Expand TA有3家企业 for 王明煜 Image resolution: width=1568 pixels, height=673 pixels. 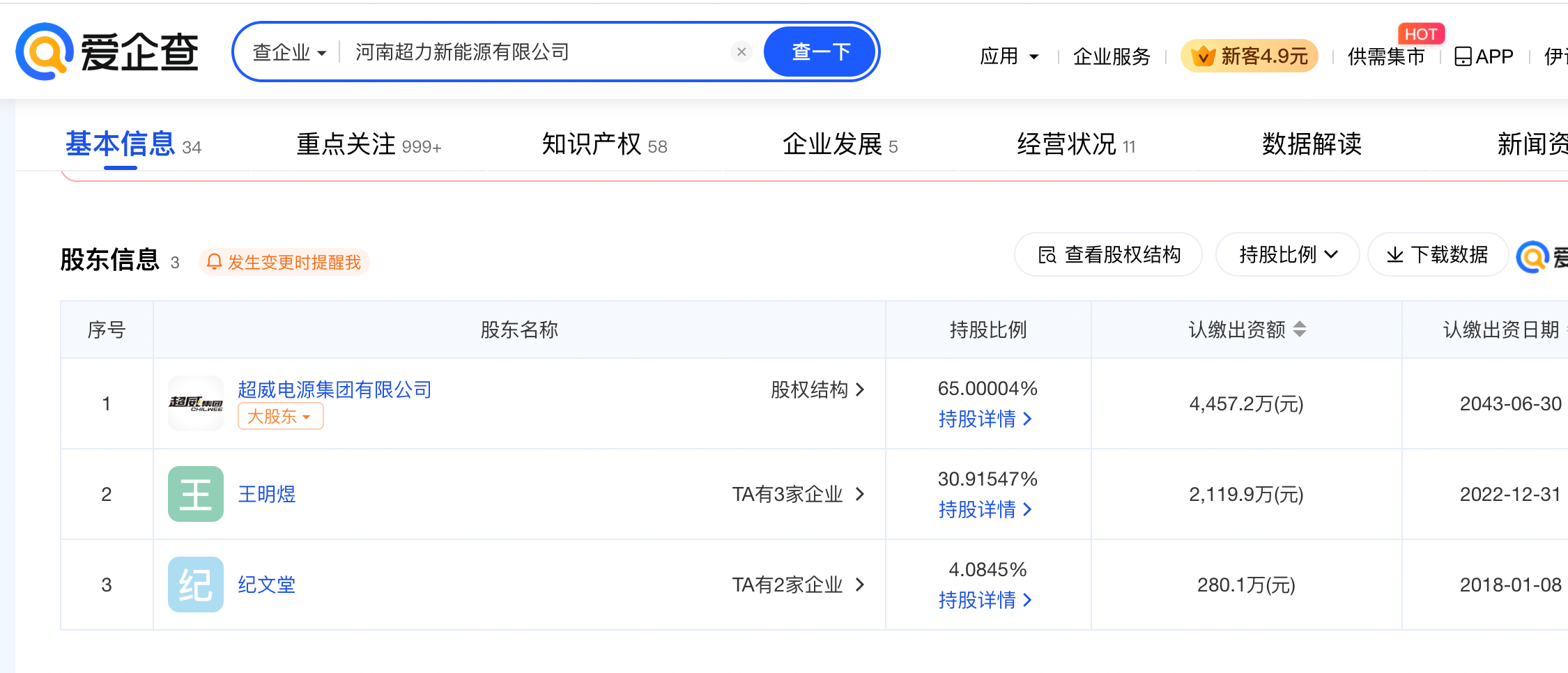799,494
